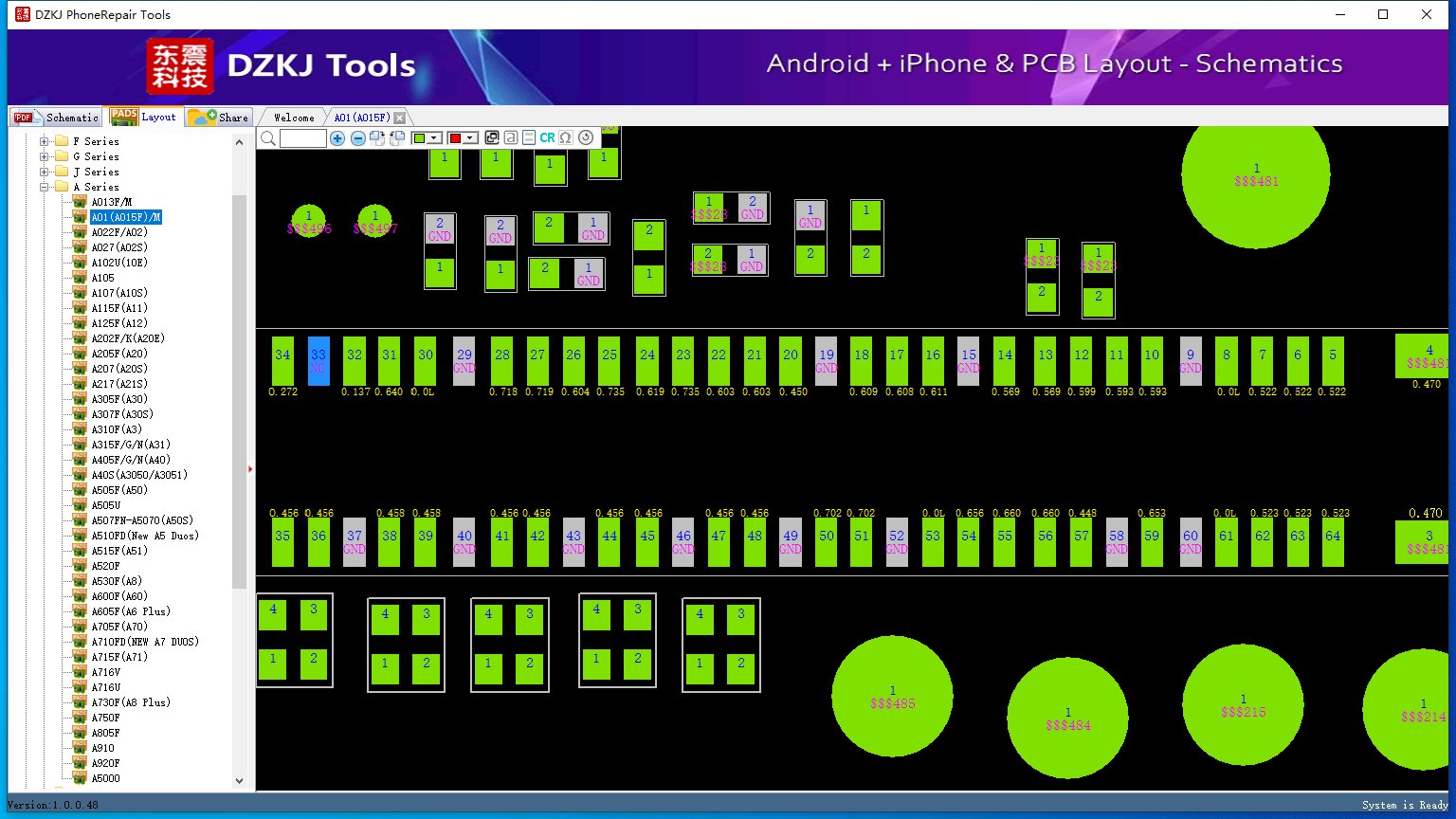Click the blue-bordered pad lines icon
Viewport: 1456px width, 819px height.
coord(529,137)
